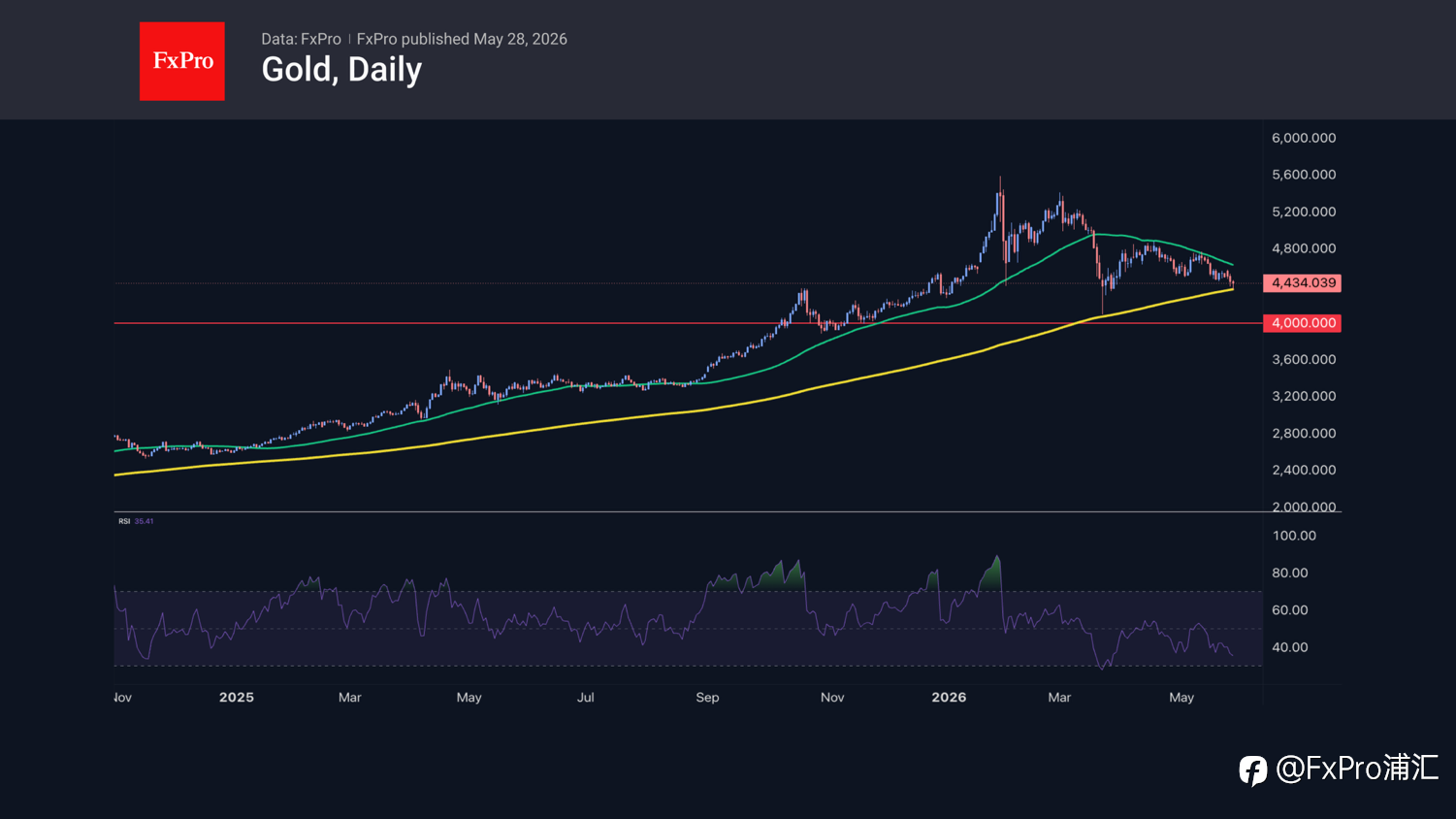Click the 3,200.000 price axis label
The height and width of the screenshot is (819, 1456).
[x=1304, y=396]
